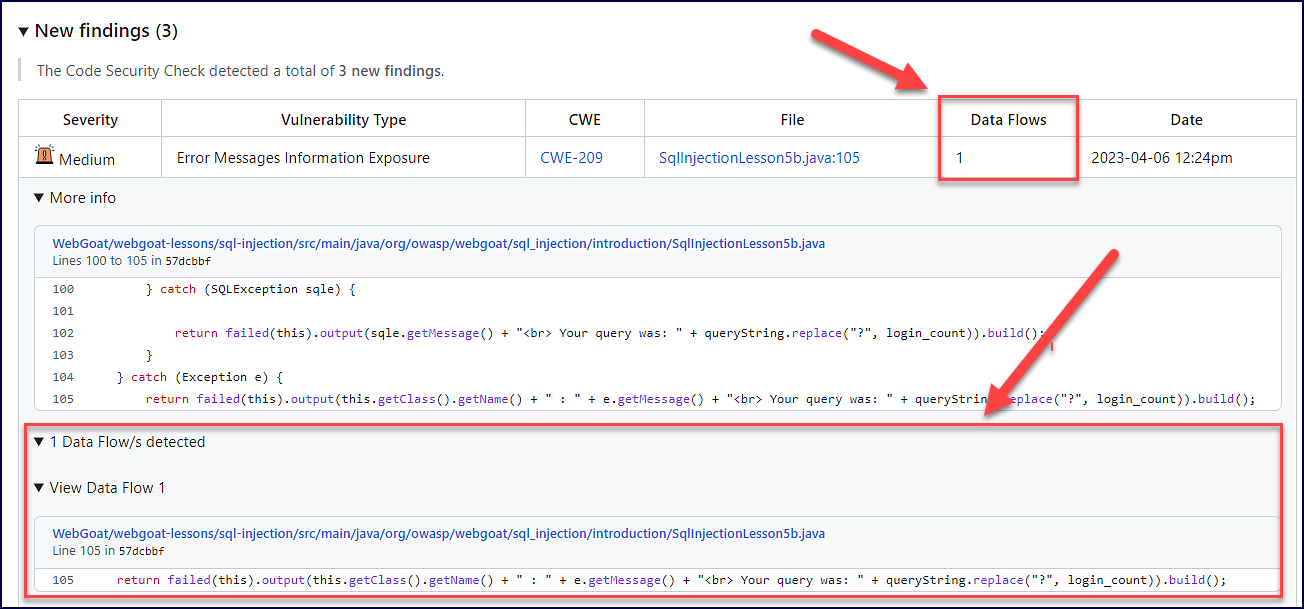The width and height of the screenshot is (1304, 609).
Task: Select line number 100 in the code snippet
Action: [x=63, y=289]
